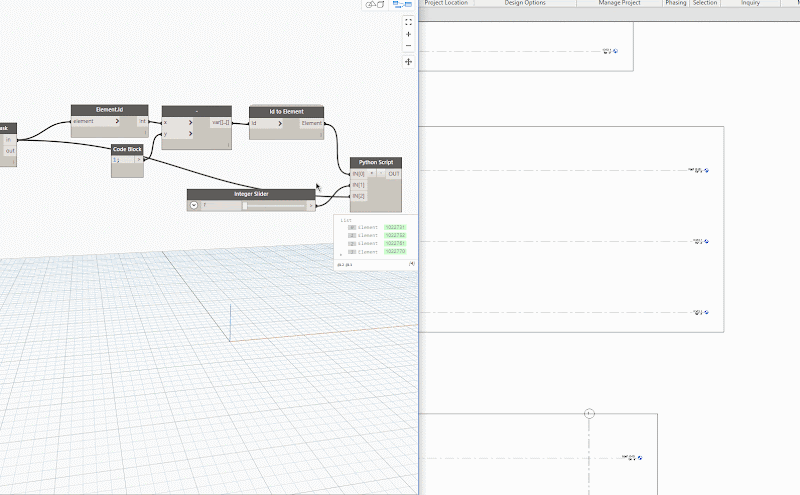800x495 pixels.
Task: Activate the pan mode icon
Action: (x=408, y=62)
